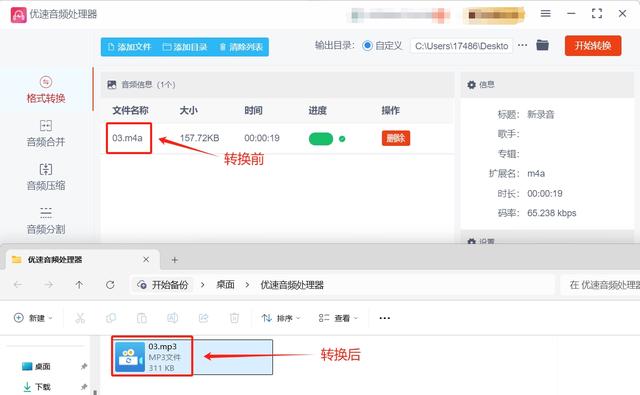
Task: Click the output path field C:\Users\17486\Deskto
Action: pyautogui.click(x=462, y=46)
